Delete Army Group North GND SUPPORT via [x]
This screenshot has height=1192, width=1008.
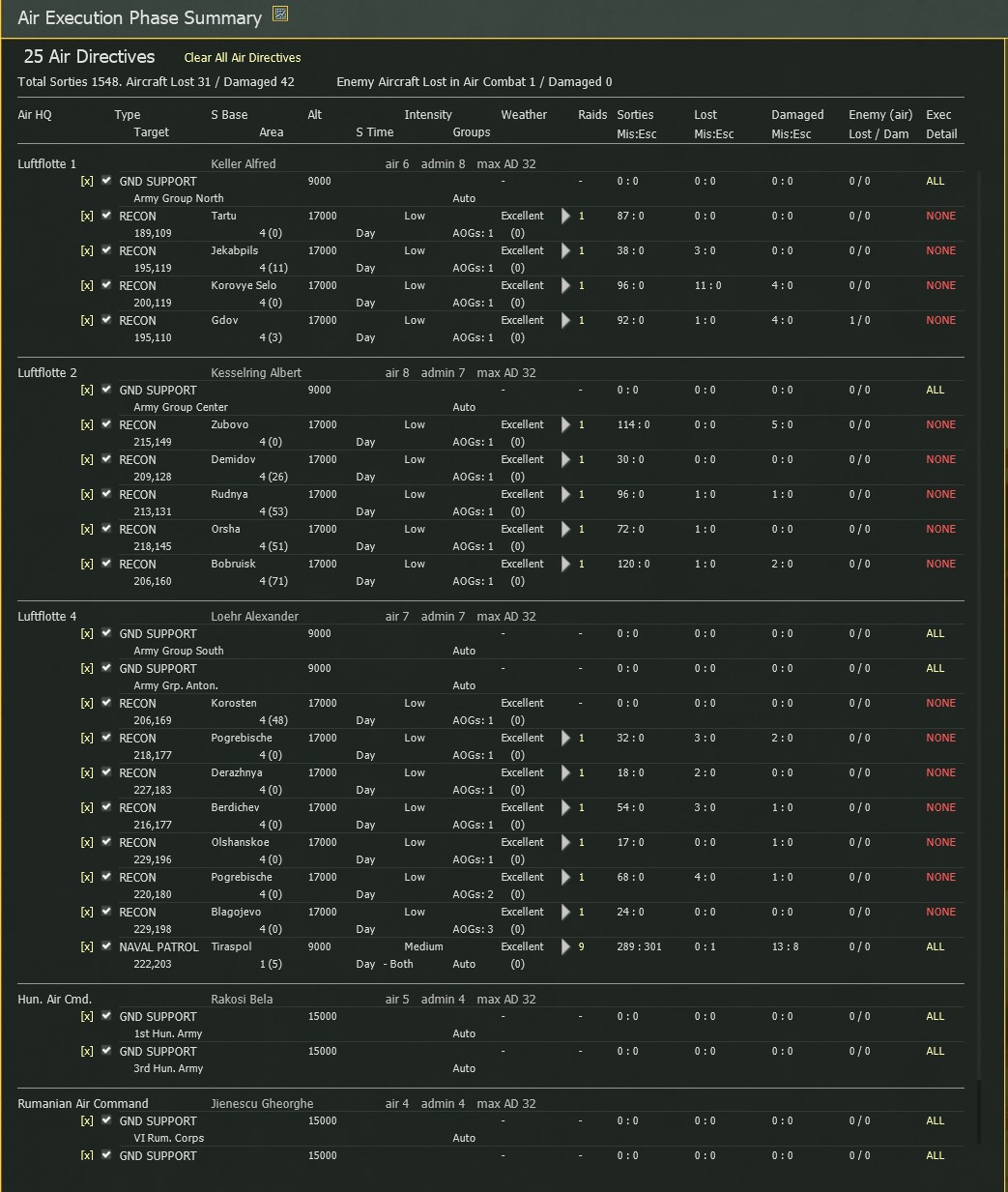coord(87,182)
